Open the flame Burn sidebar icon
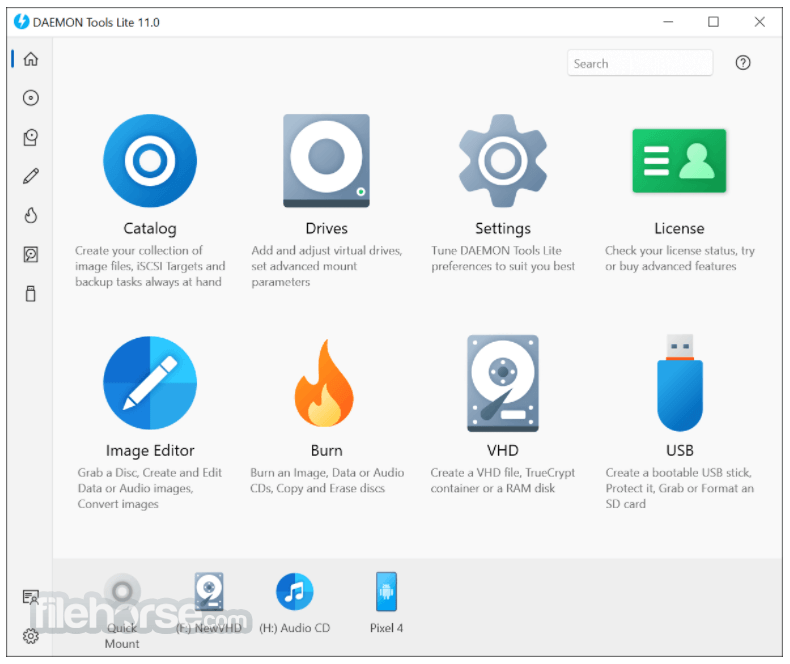 coord(31,215)
